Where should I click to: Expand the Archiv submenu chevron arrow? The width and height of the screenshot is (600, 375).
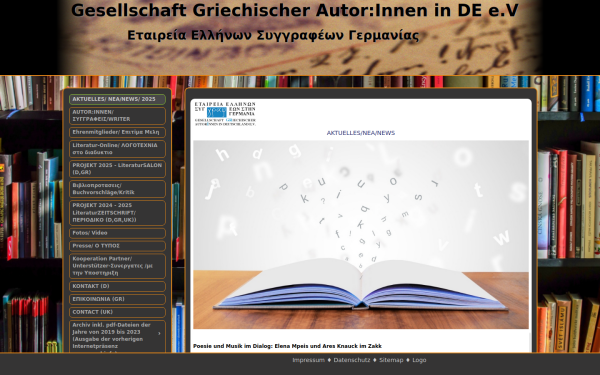click(159, 334)
